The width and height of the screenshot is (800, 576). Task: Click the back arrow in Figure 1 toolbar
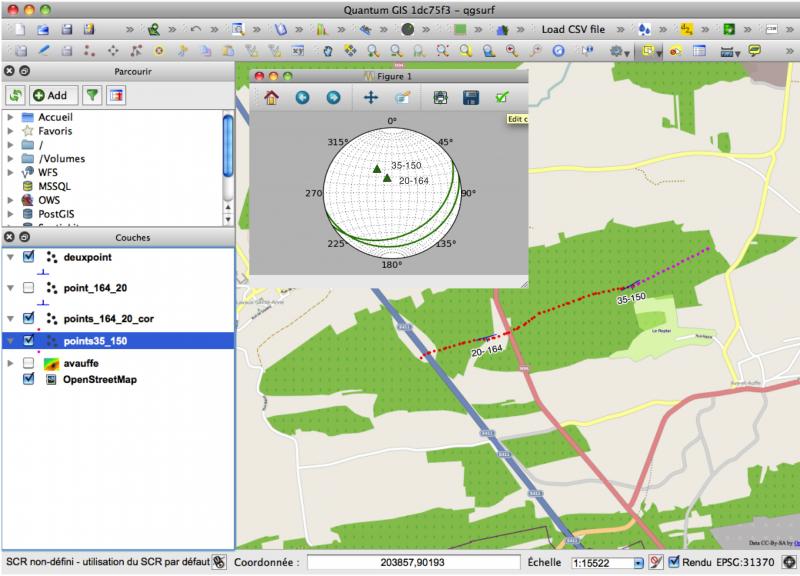302,98
